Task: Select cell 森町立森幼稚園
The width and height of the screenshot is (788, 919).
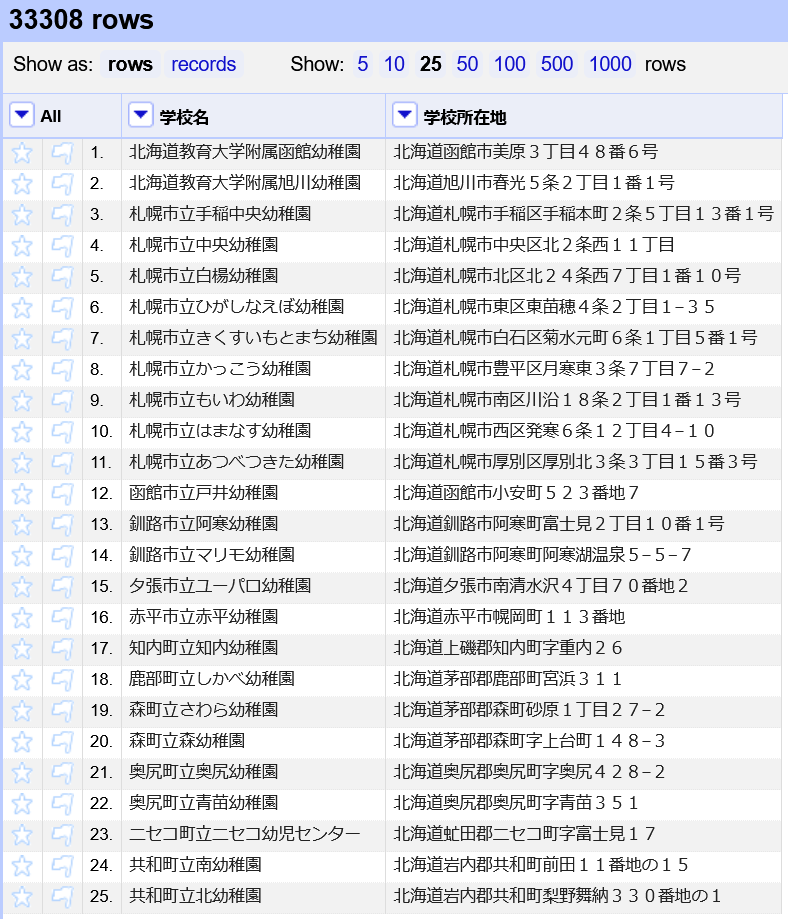Action: (x=253, y=743)
